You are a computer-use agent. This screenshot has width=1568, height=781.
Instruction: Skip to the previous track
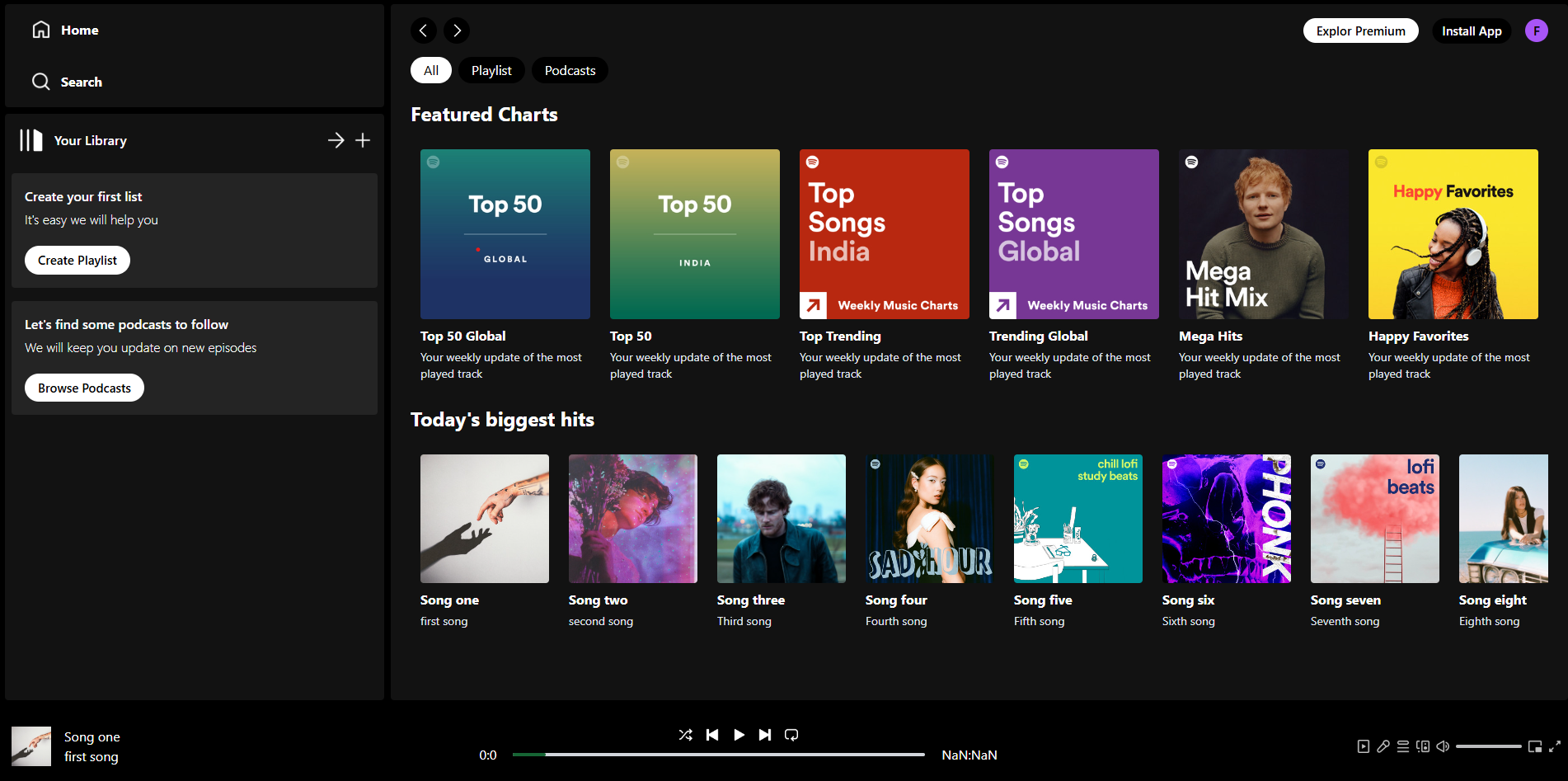tap(712, 735)
